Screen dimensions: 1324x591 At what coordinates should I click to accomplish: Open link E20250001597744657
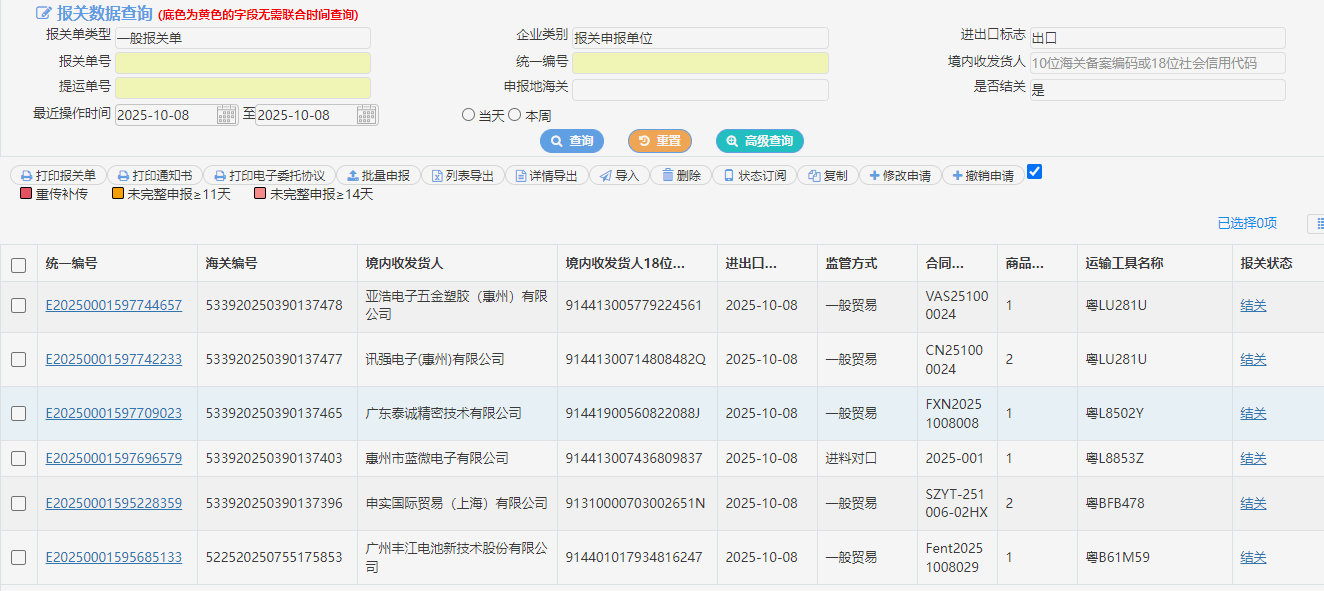(x=114, y=306)
